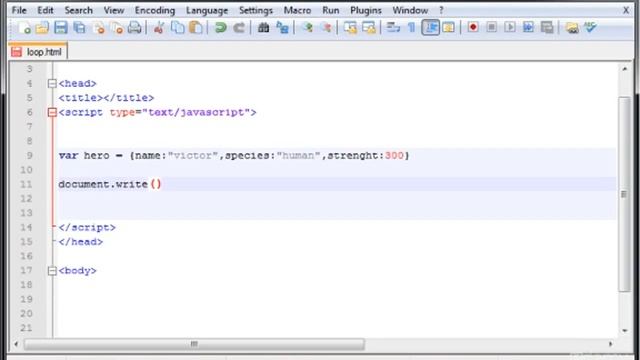640x360 pixels.
Task: Open the user defined language icon
Action: (449, 27)
